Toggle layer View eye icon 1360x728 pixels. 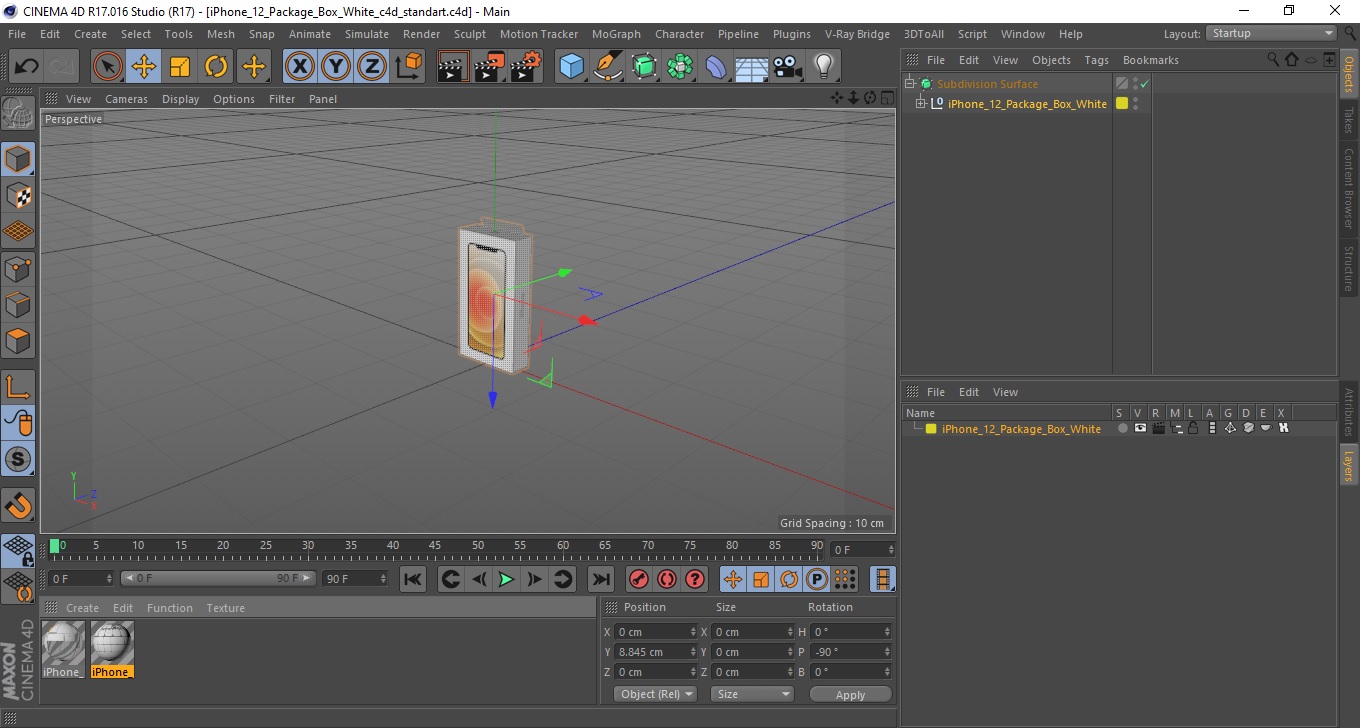pyautogui.click(x=1140, y=428)
